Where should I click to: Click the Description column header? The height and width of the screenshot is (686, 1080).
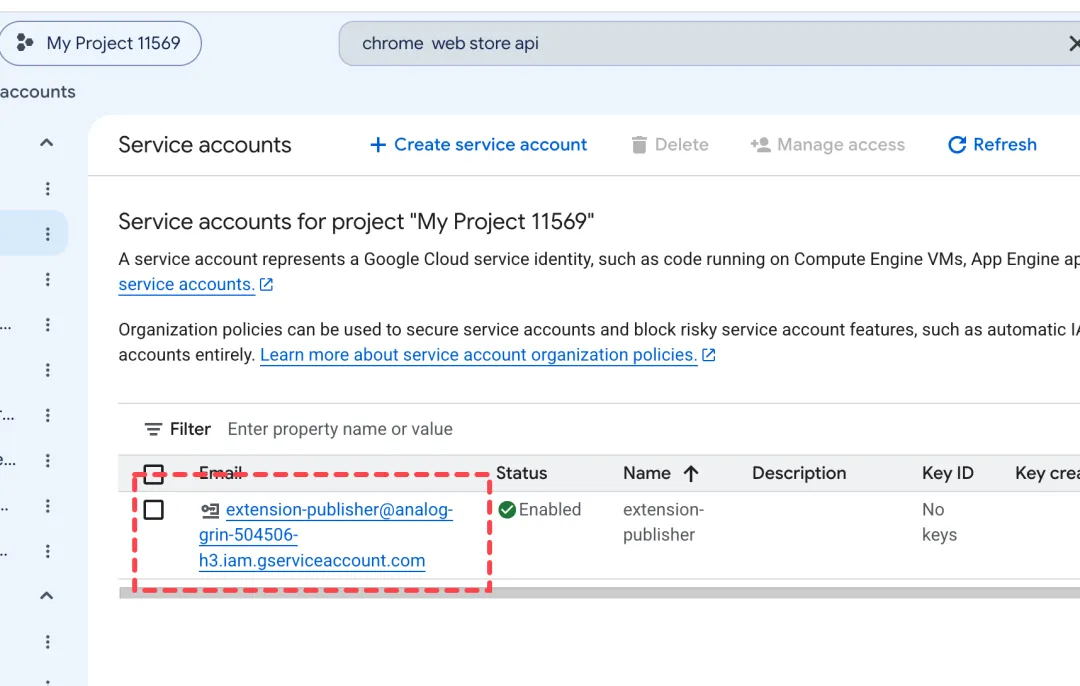799,473
